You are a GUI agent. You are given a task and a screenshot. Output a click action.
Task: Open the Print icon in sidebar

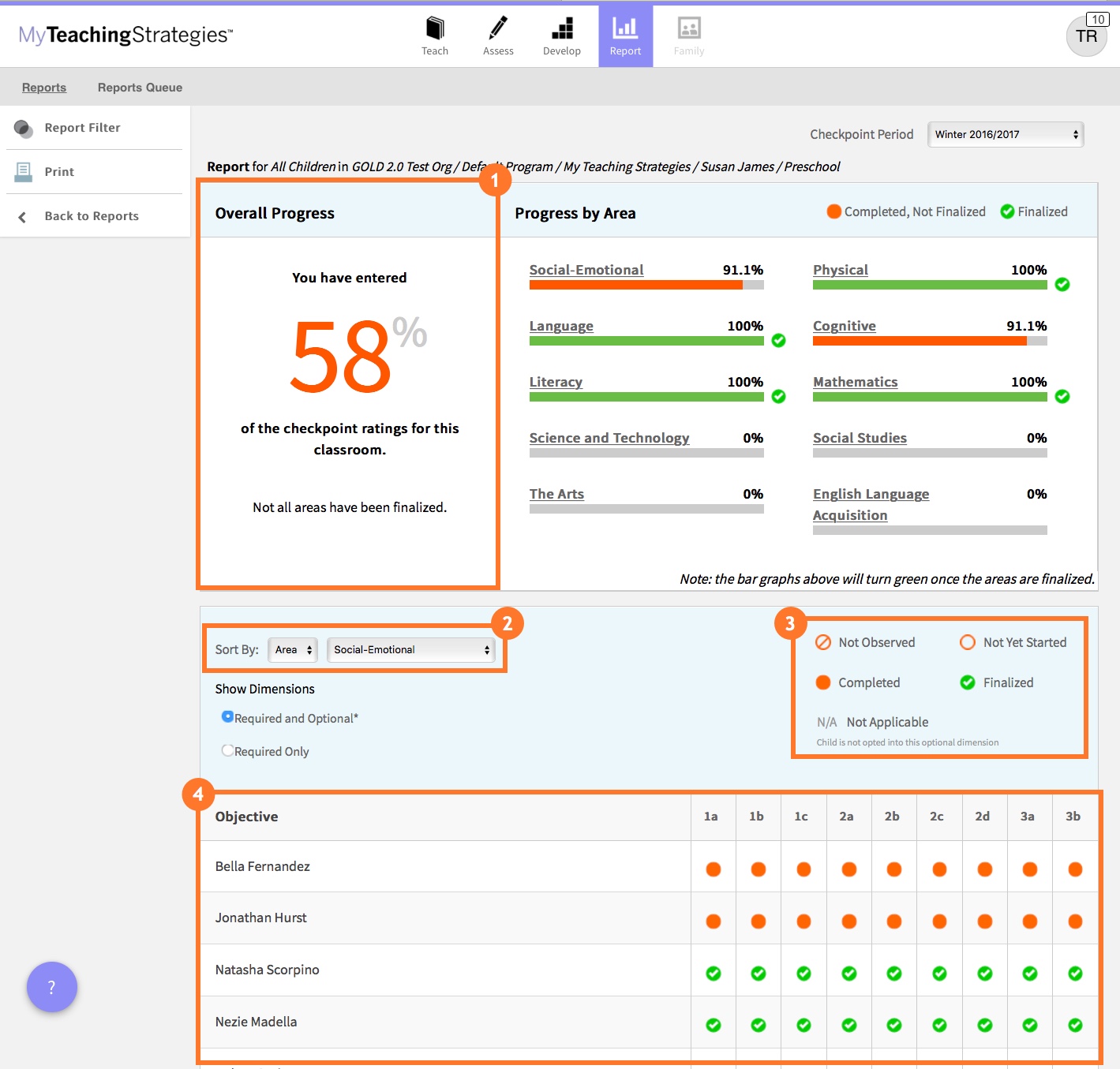[24, 171]
